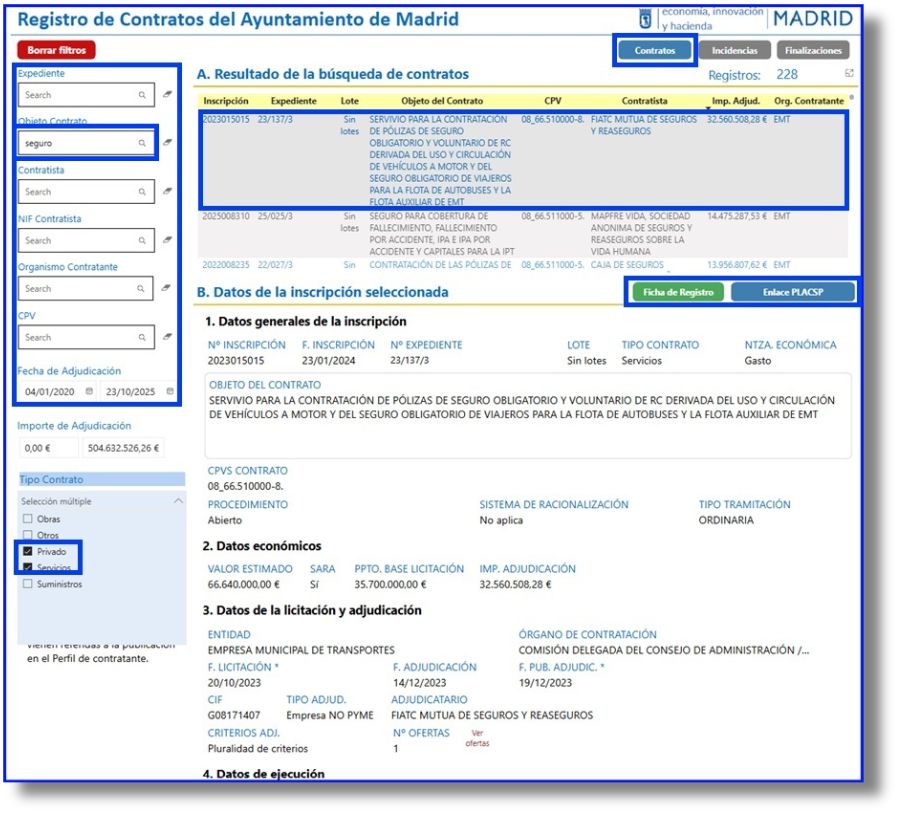Viewport: 900px width, 814px height.
Task: Open the Incidencias tab
Action: (x=735, y=51)
